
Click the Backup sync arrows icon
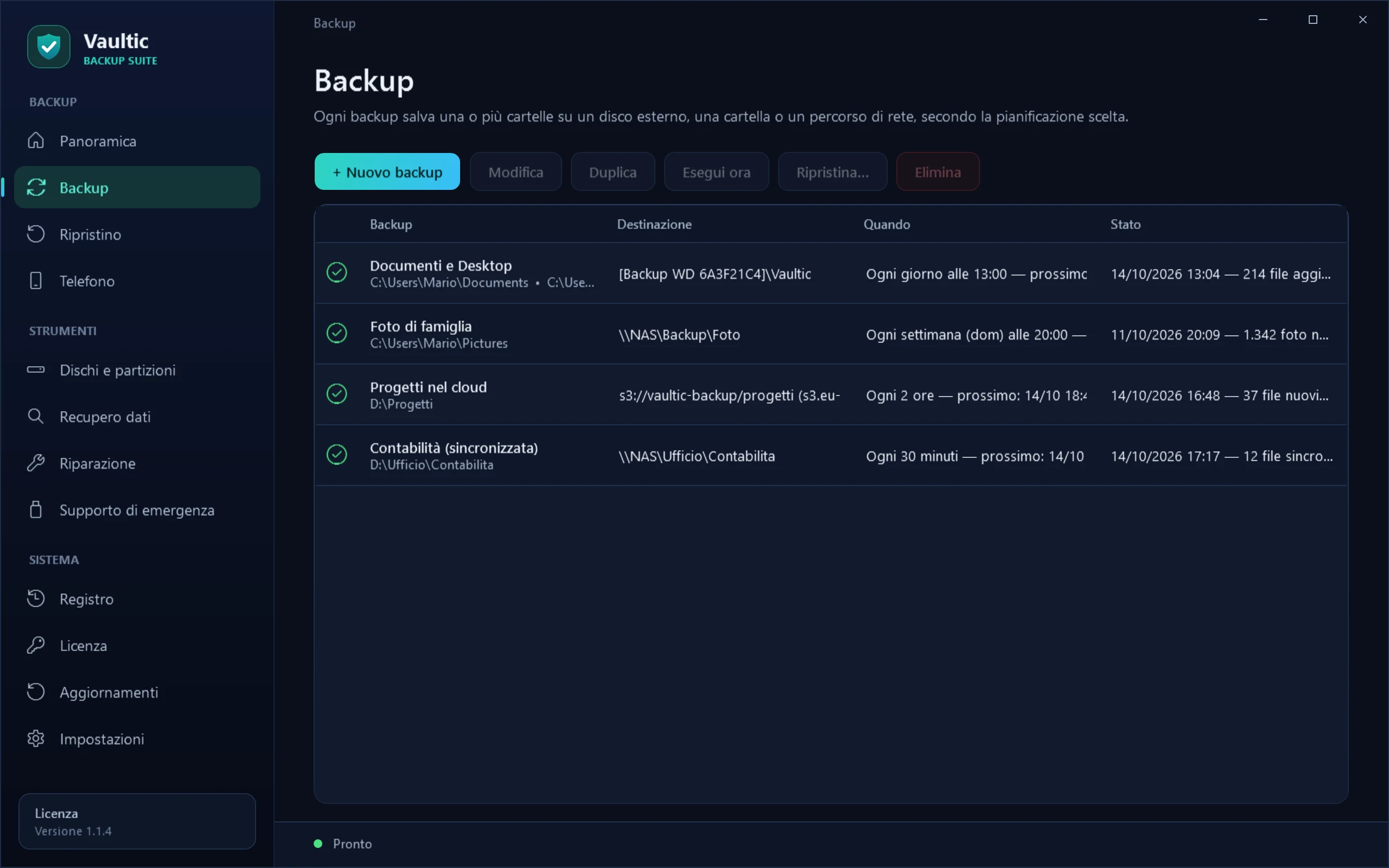click(36, 187)
